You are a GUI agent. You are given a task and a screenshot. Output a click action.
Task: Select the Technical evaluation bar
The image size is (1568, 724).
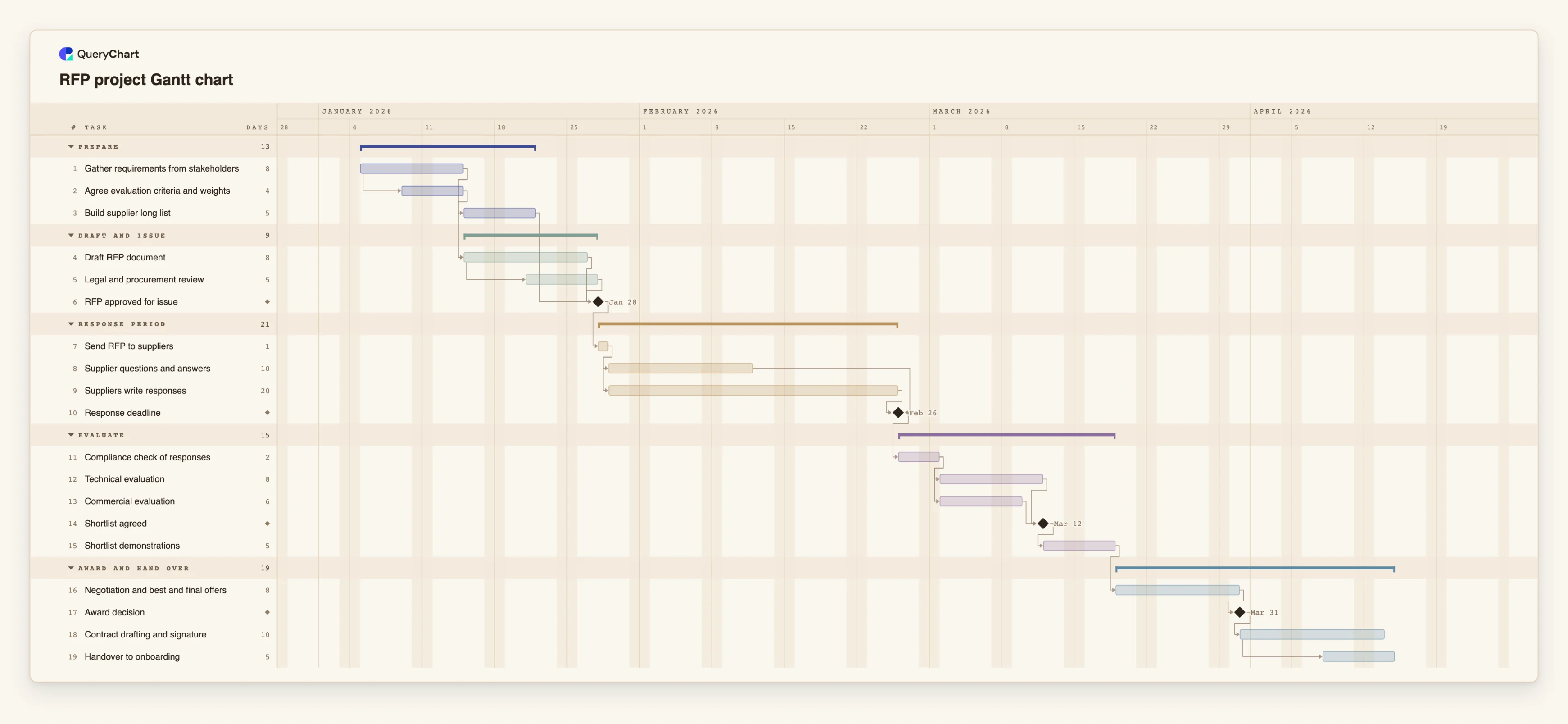pos(991,479)
